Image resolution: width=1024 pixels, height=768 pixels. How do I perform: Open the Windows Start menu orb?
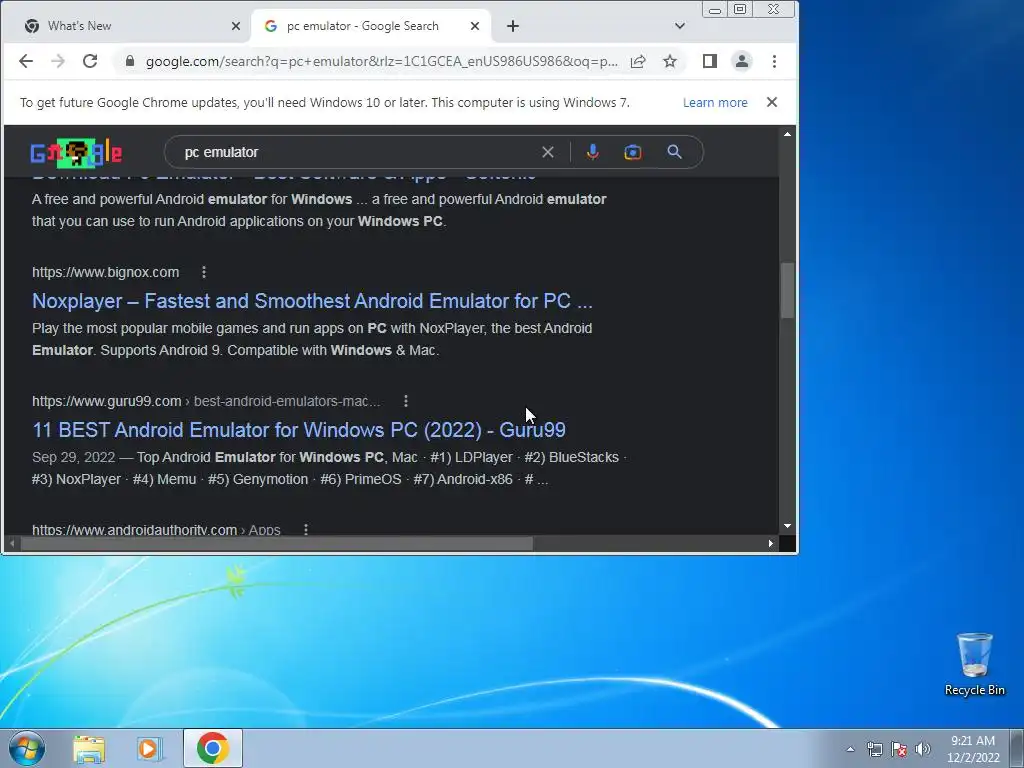[27, 748]
